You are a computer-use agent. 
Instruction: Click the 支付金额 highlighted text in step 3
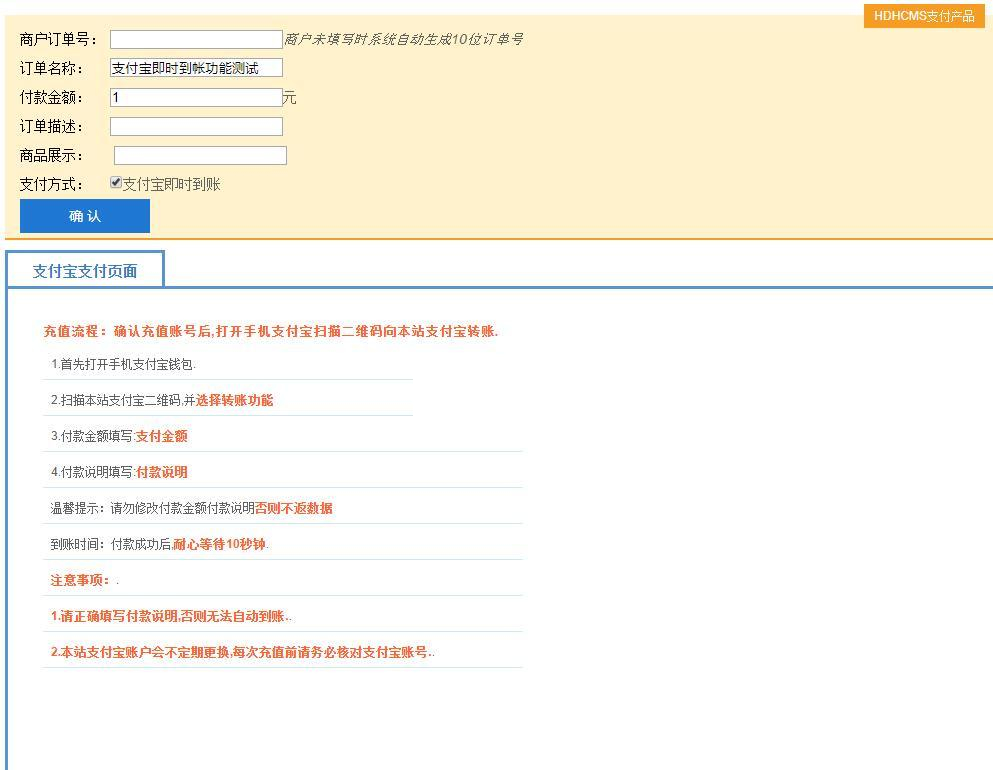coord(162,436)
